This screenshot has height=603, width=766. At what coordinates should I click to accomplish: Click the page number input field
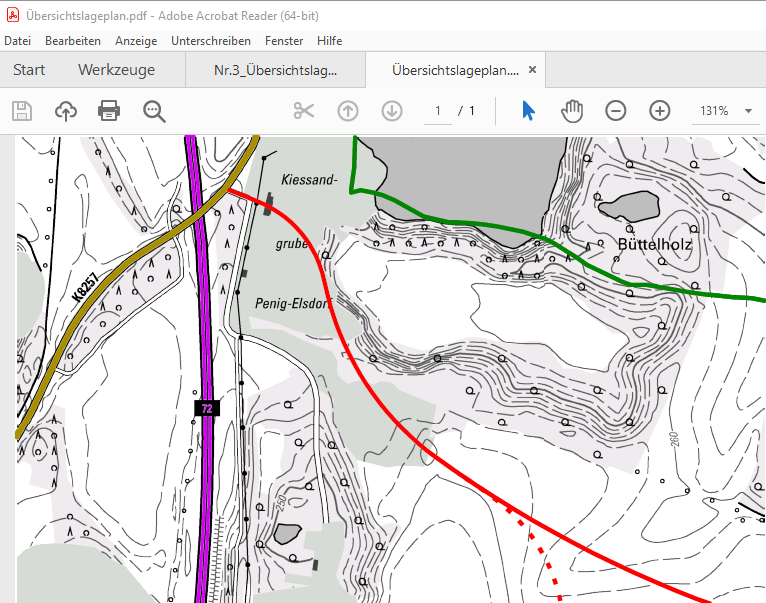(x=438, y=111)
